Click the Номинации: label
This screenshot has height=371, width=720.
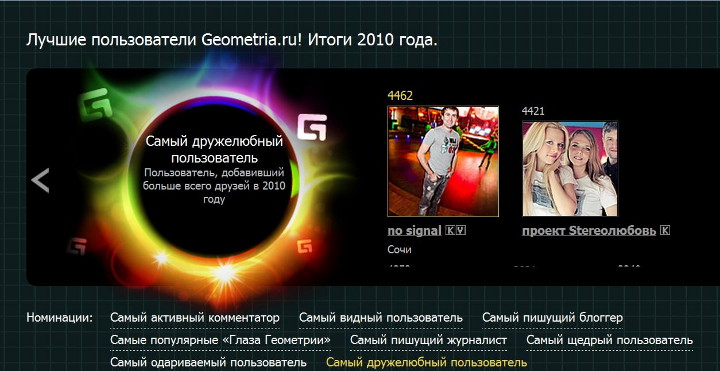[59, 318]
